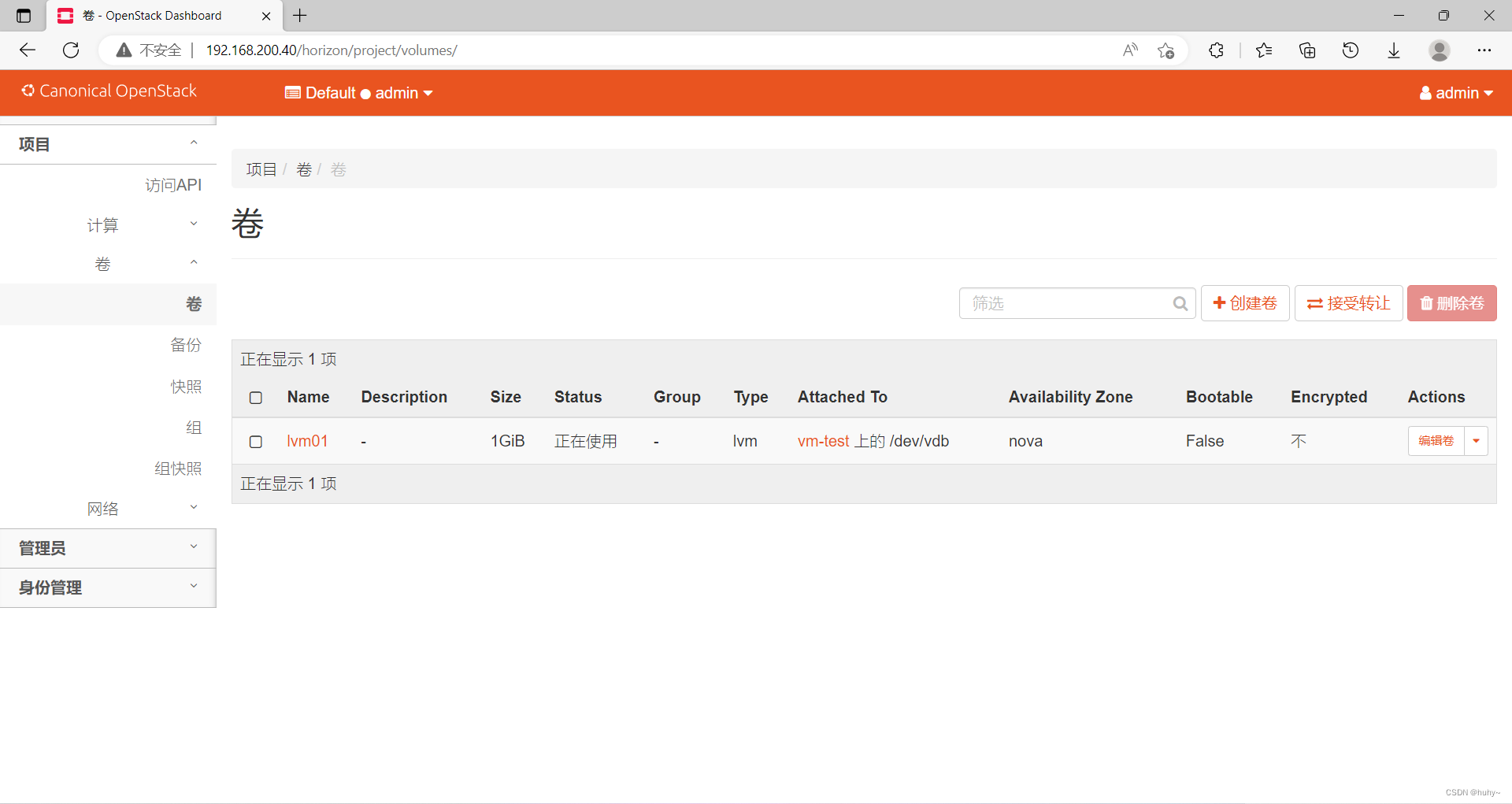Close the OpenStack Dashboard tab

(x=266, y=16)
